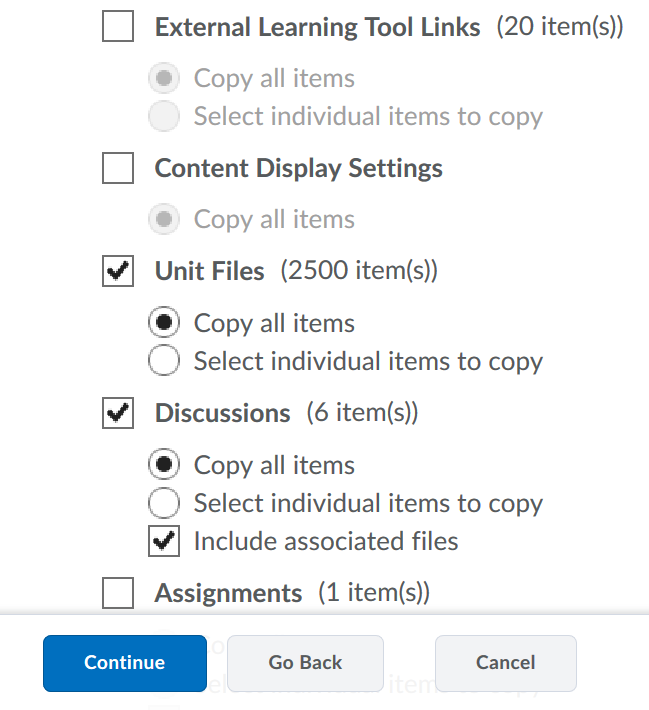The height and width of the screenshot is (710, 649).
Task: Toggle the 'Include associated files' checkbox
Action: [164, 541]
